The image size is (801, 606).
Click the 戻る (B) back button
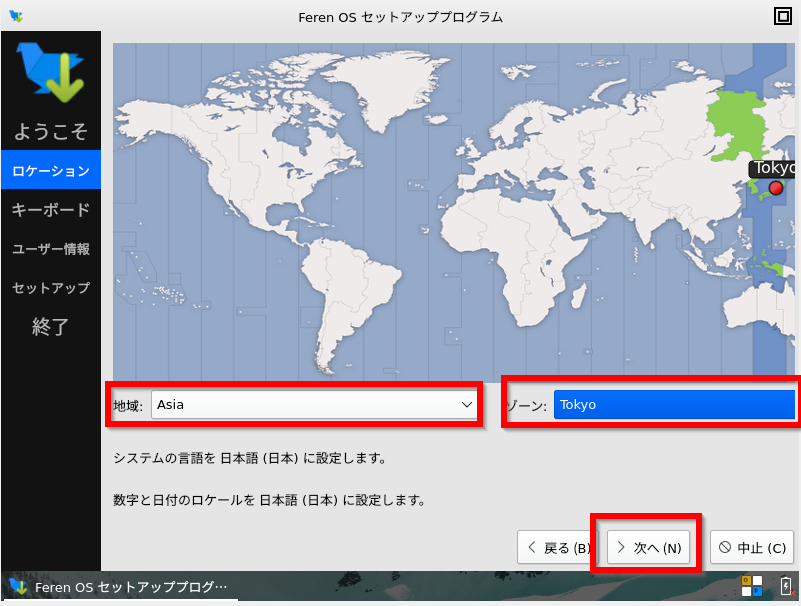[x=557, y=547]
